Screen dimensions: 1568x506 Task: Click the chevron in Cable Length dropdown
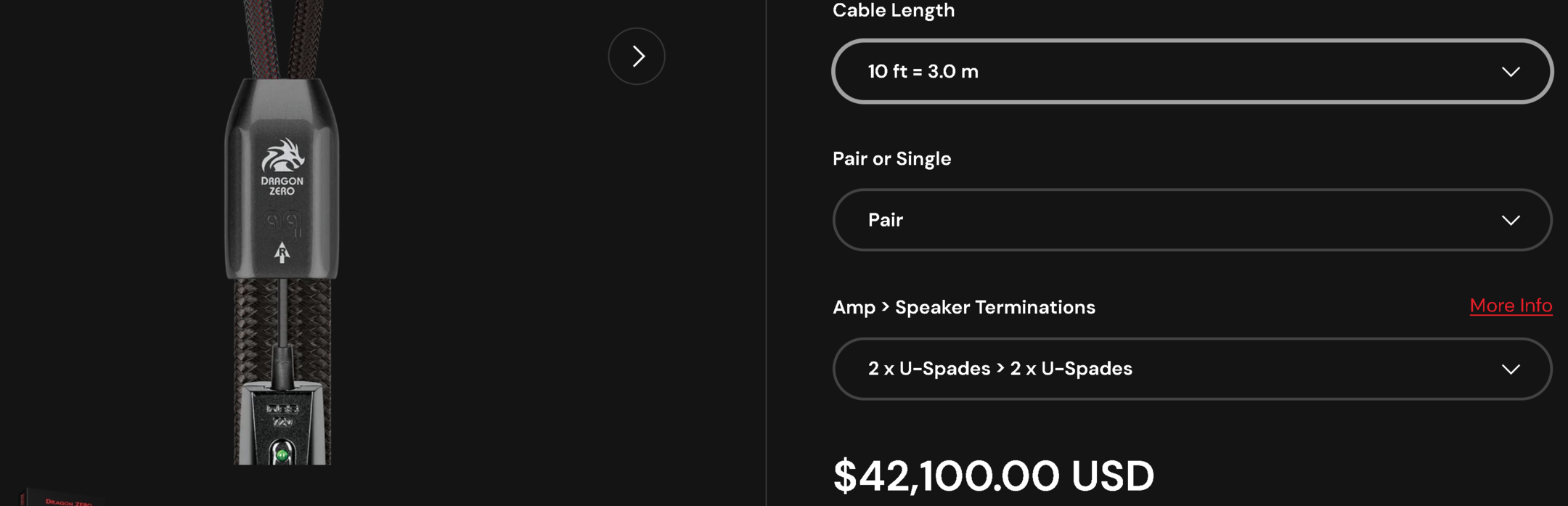click(x=1511, y=72)
